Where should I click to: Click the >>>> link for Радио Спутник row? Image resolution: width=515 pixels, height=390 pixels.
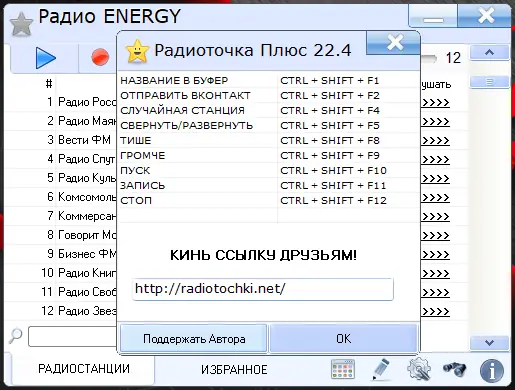click(435, 159)
